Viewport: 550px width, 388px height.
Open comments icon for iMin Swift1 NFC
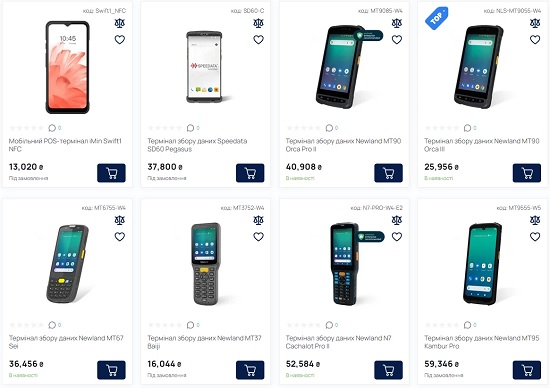[54, 128]
